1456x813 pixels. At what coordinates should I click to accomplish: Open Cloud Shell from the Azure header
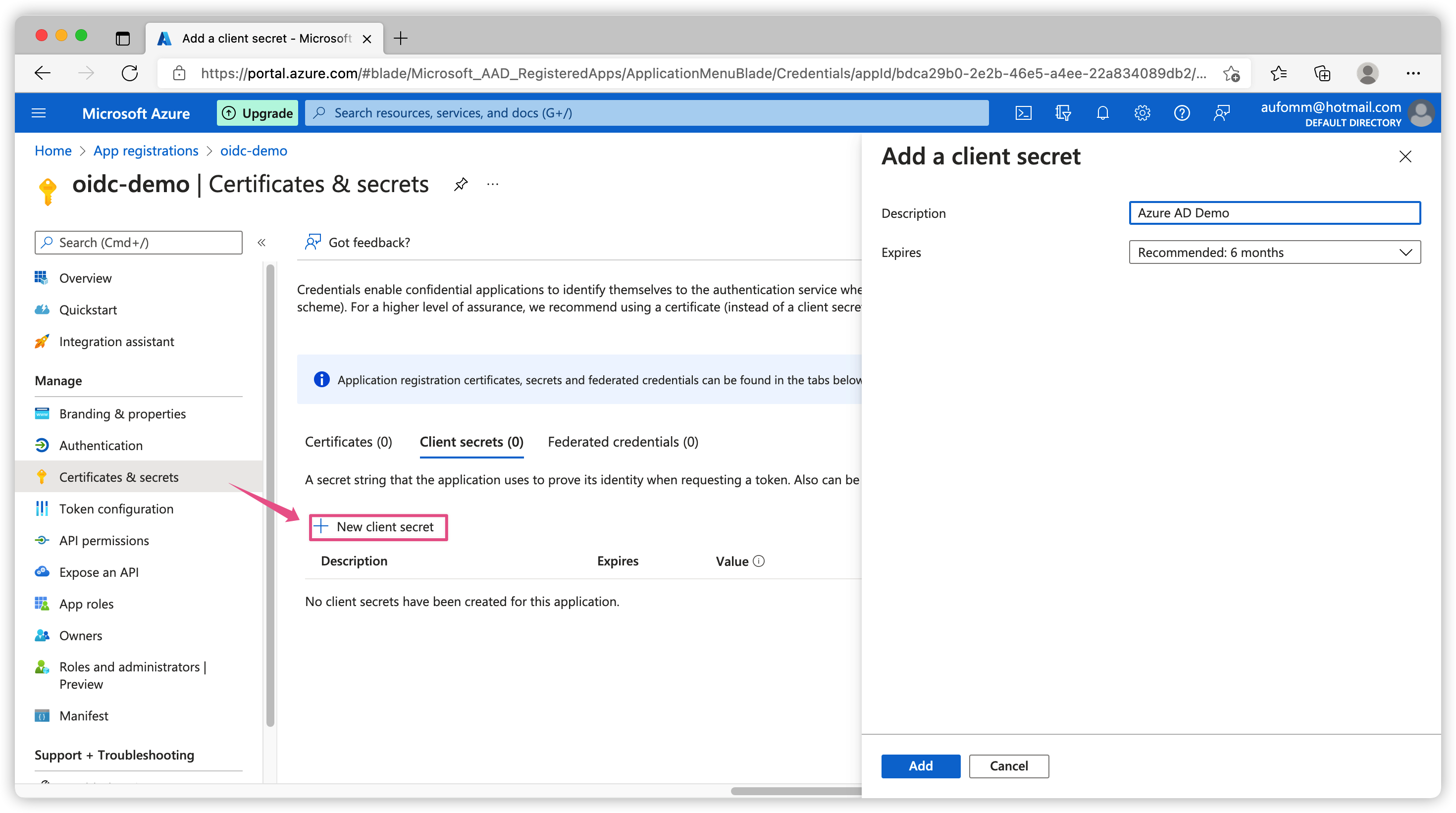tap(1023, 113)
